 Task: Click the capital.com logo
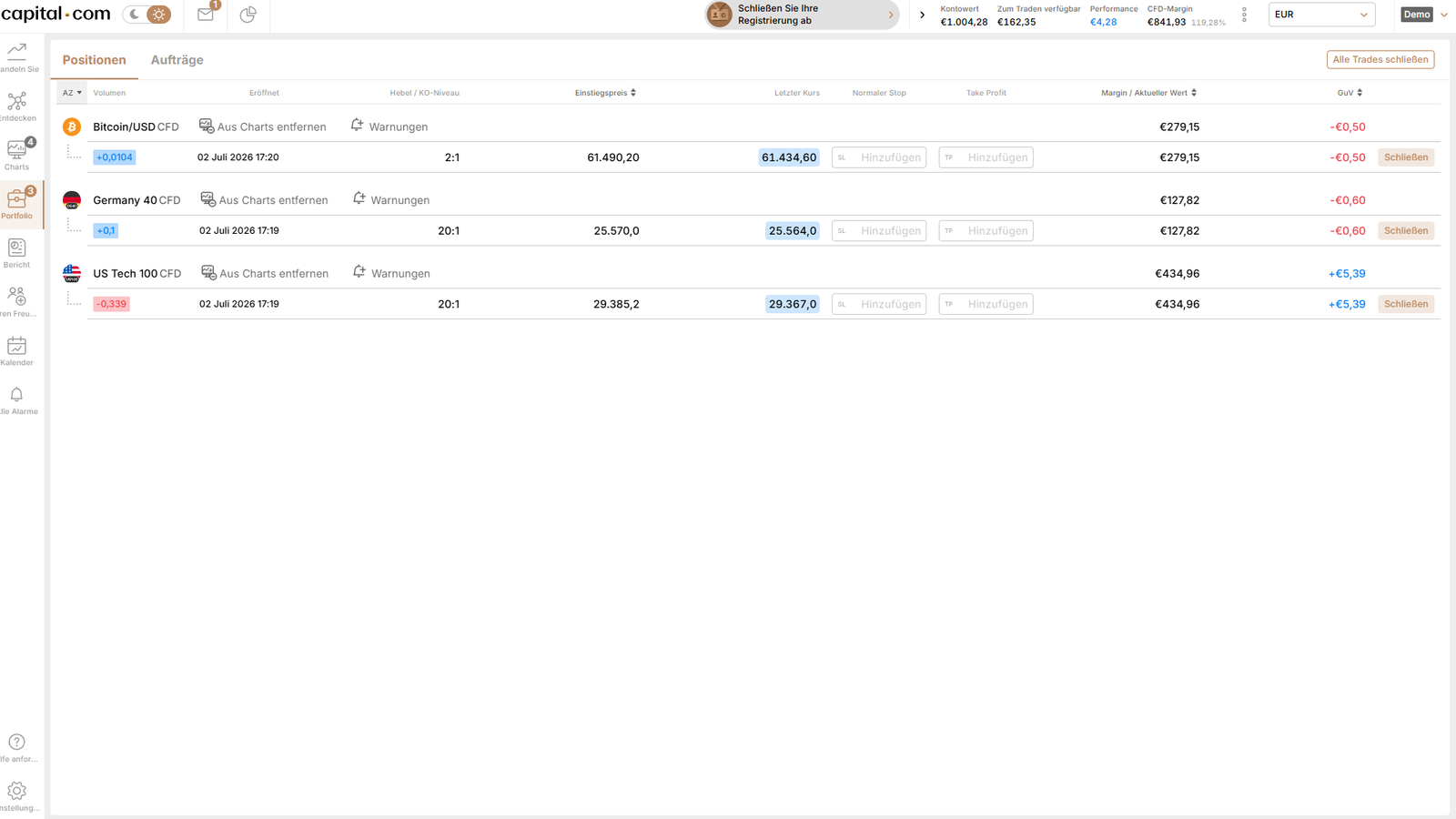(x=56, y=14)
